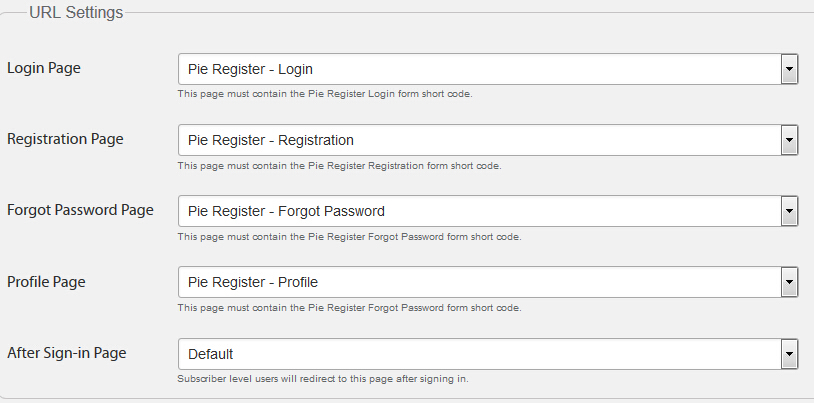
Task: Open the 'Pie Register - Login' select box
Action: [x=478, y=69]
